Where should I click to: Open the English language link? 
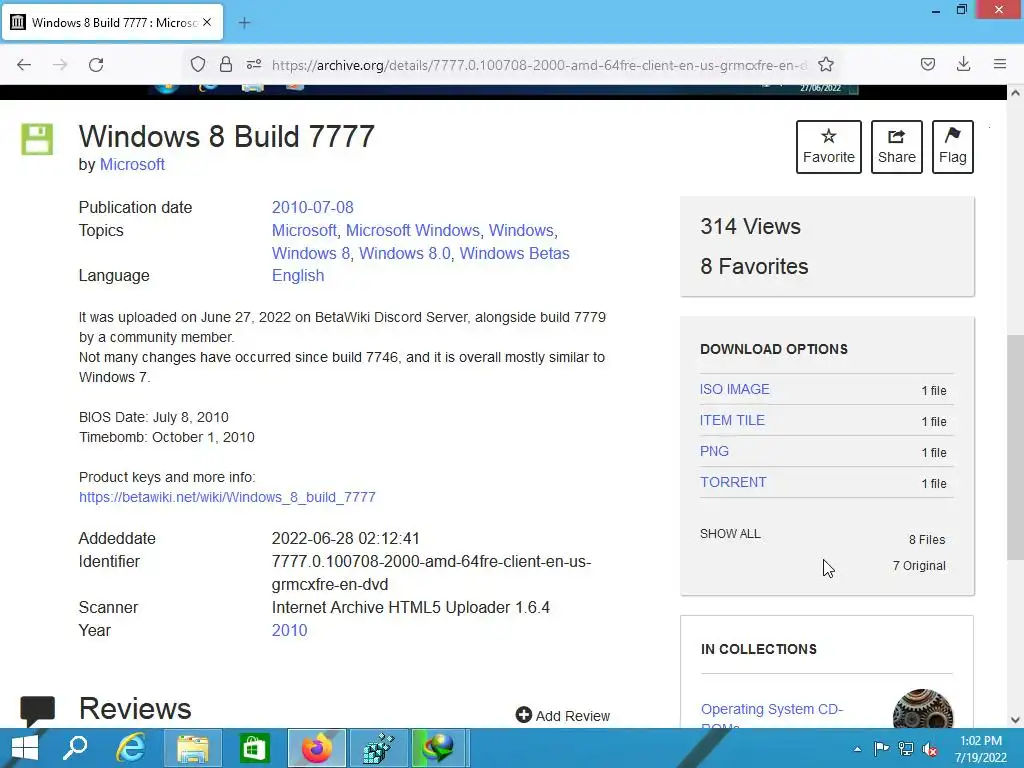[298, 276]
